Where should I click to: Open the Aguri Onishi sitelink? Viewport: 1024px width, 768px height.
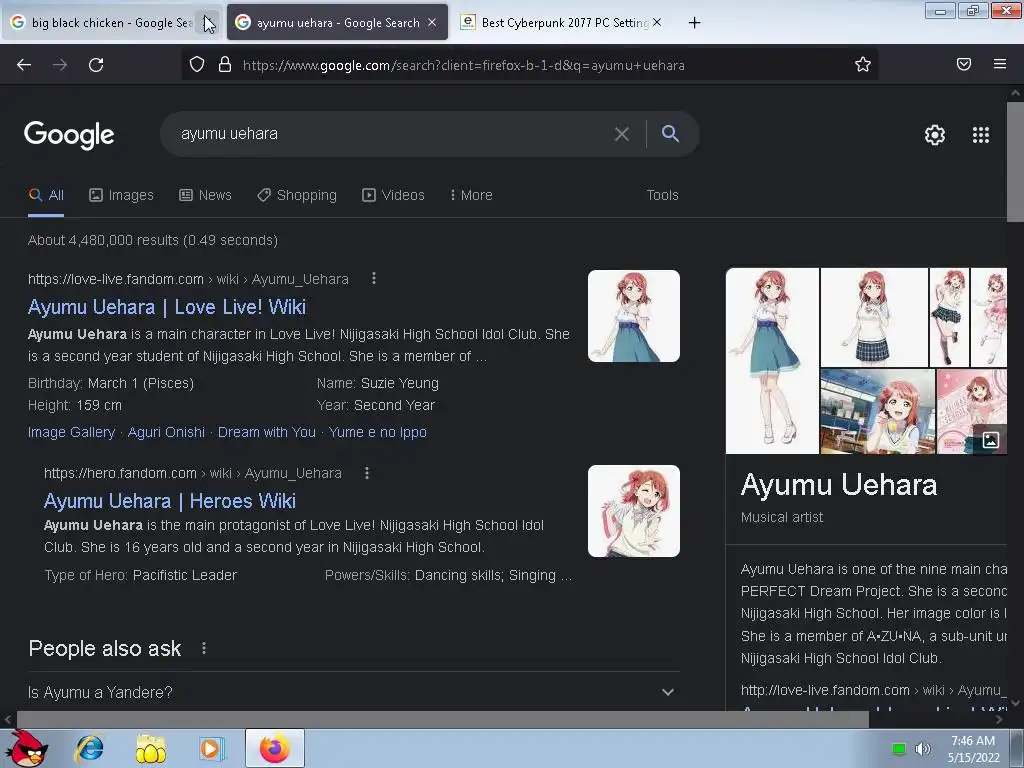(166, 432)
